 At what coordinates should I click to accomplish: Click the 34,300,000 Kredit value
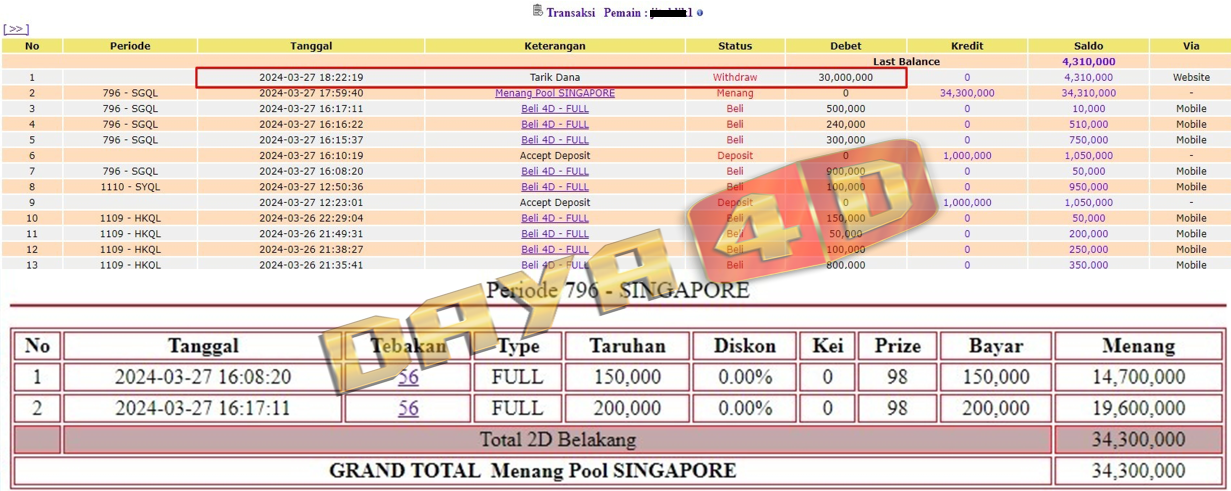click(967, 93)
